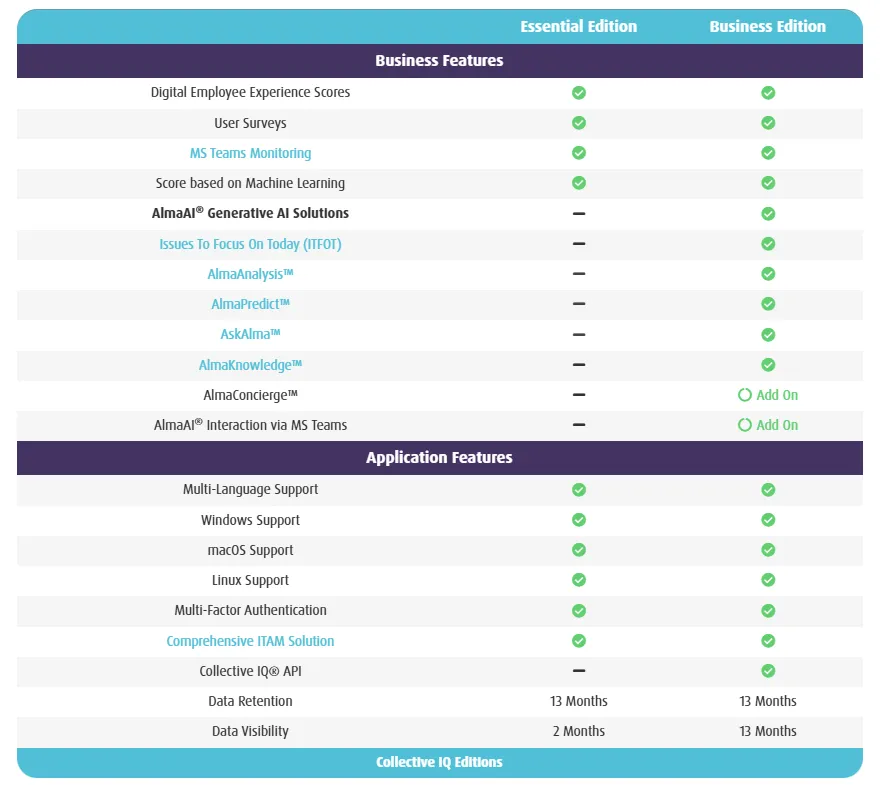Click Business checkmark for AlmaKnowledge
889x792 pixels.
[768, 365]
